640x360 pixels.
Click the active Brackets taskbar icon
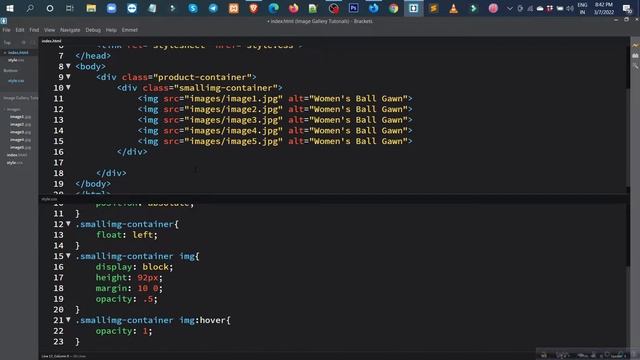(413, 8)
